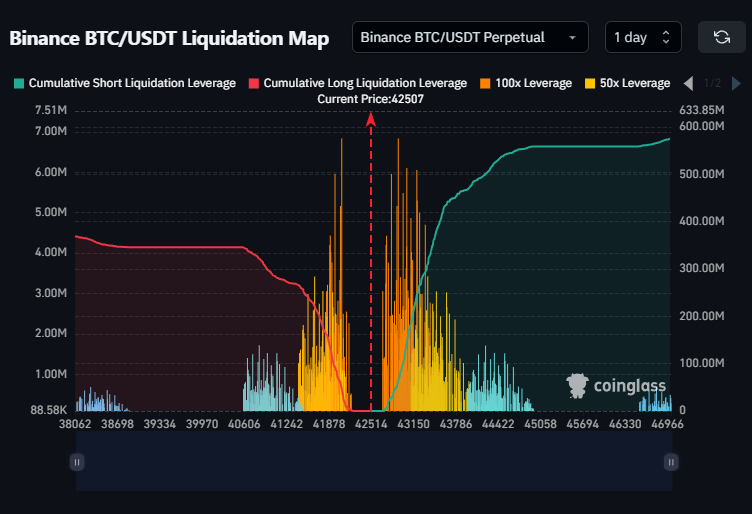752x514 pixels.
Task: Click the Binance BTC/USDT Liquidation Map title
Action: (169, 38)
